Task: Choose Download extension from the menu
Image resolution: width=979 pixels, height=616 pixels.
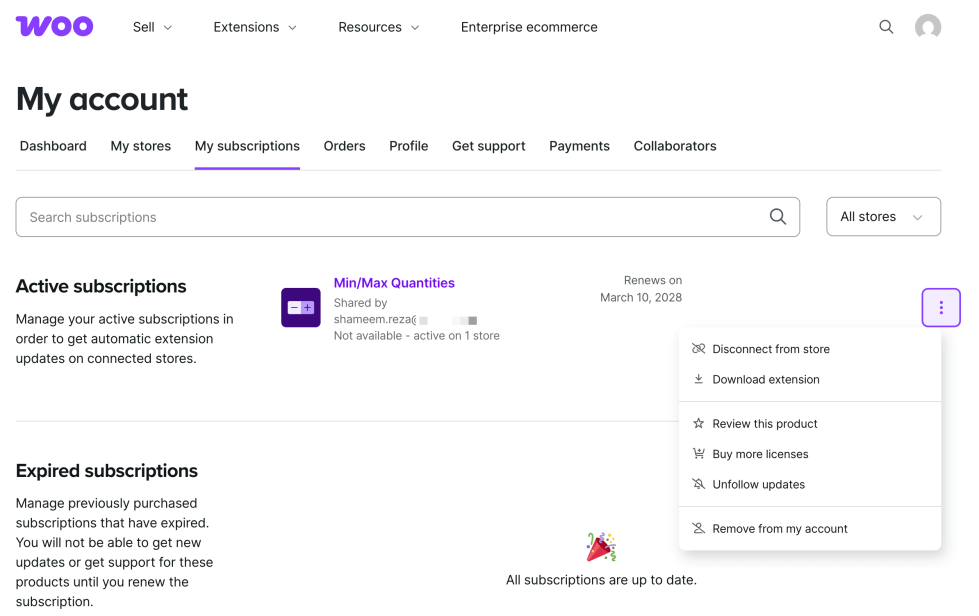Action: tap(765, 380)
